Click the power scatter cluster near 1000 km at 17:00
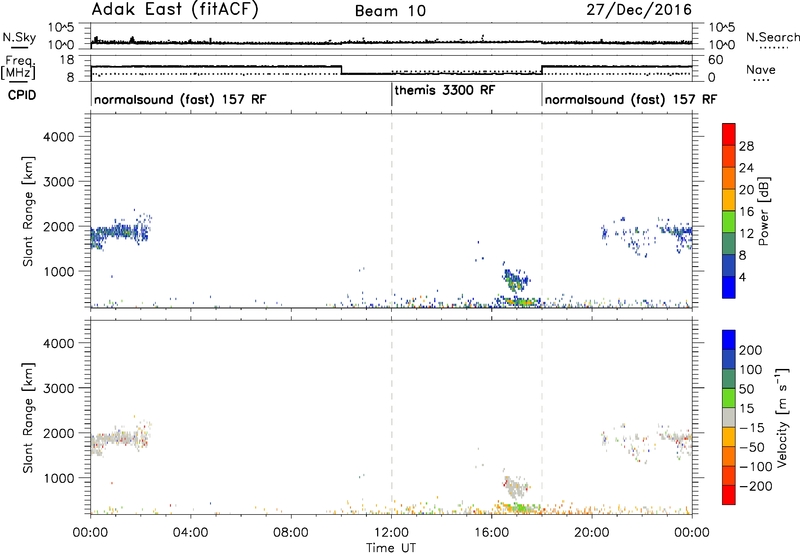The image size is (800, 554). [x=515, y=278]
